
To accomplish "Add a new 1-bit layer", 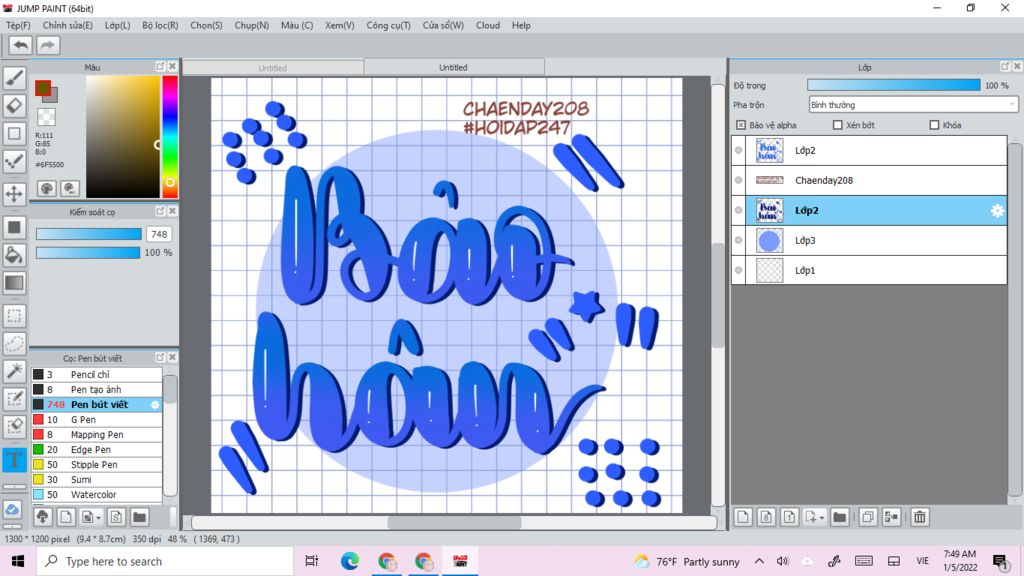I will (789, 517).
